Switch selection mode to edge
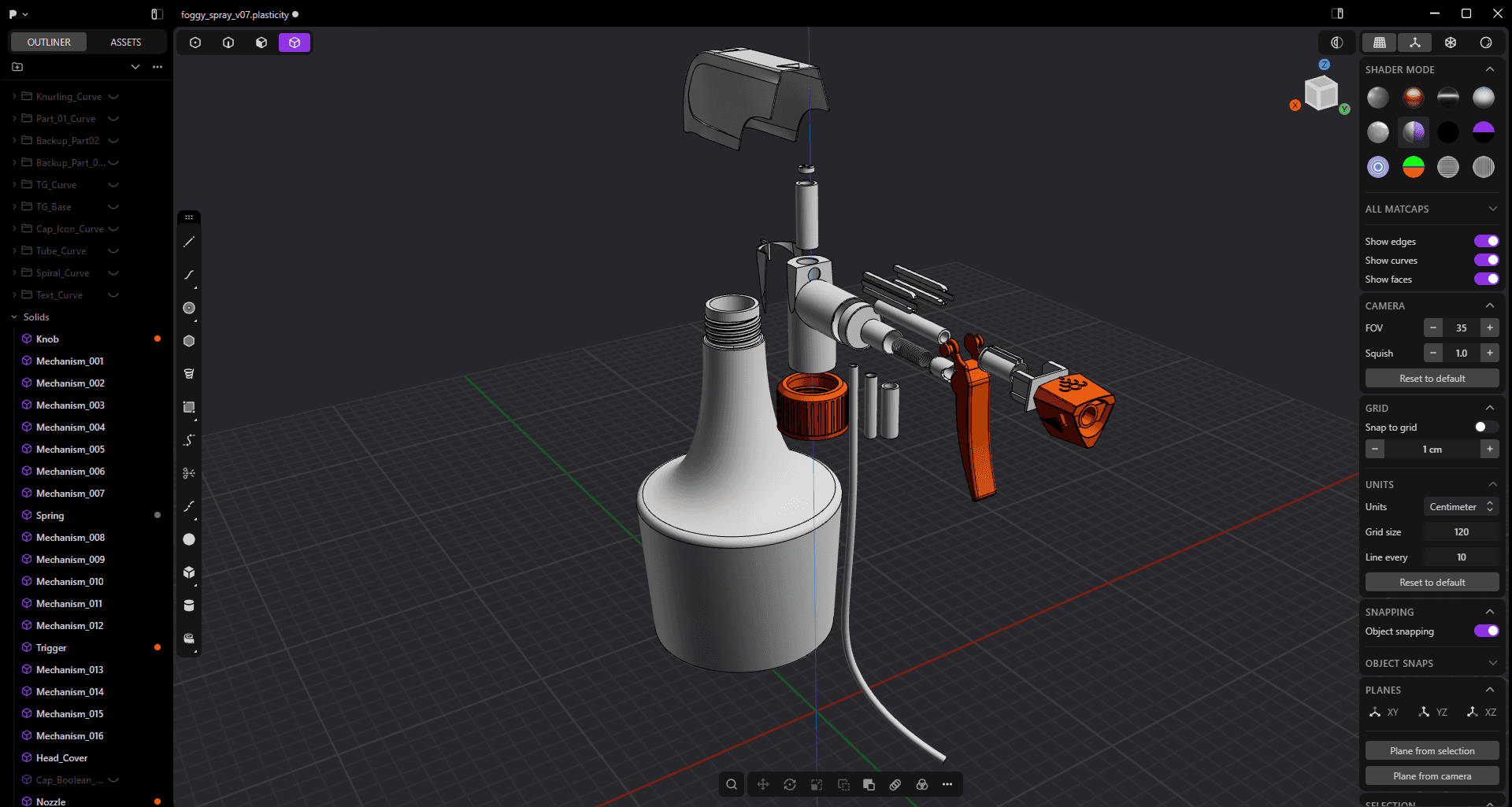The height and width of the screenshot is (807, 1512). (x=228, y=43)
